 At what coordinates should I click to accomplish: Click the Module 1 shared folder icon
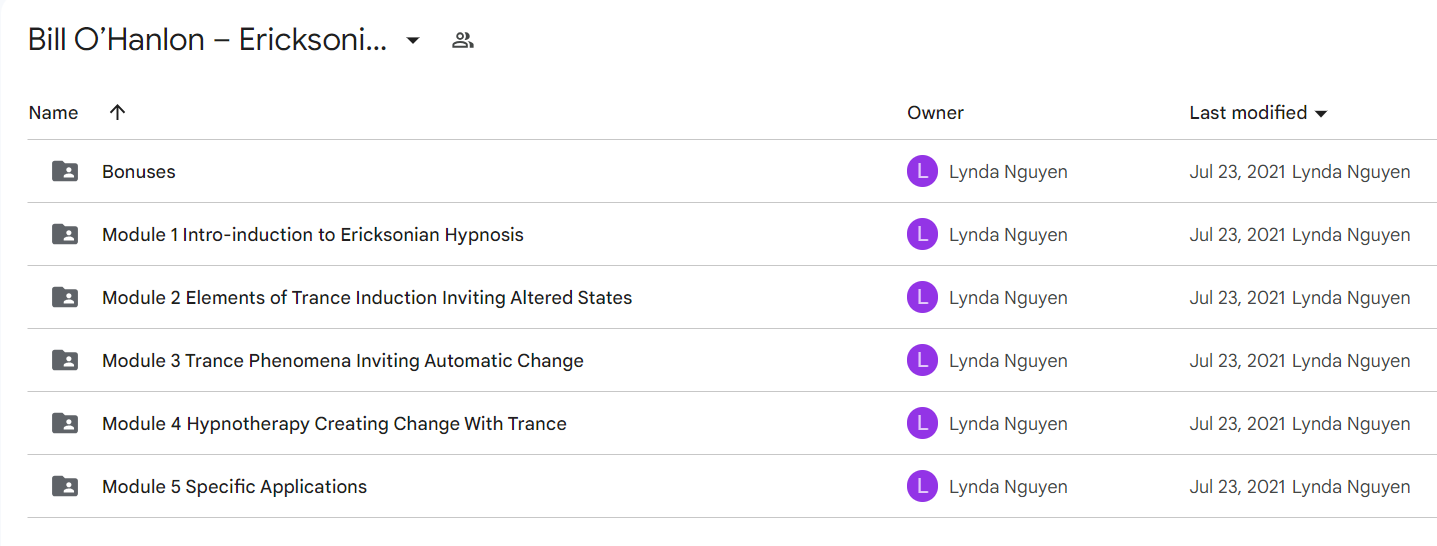(x=65, y=234)
